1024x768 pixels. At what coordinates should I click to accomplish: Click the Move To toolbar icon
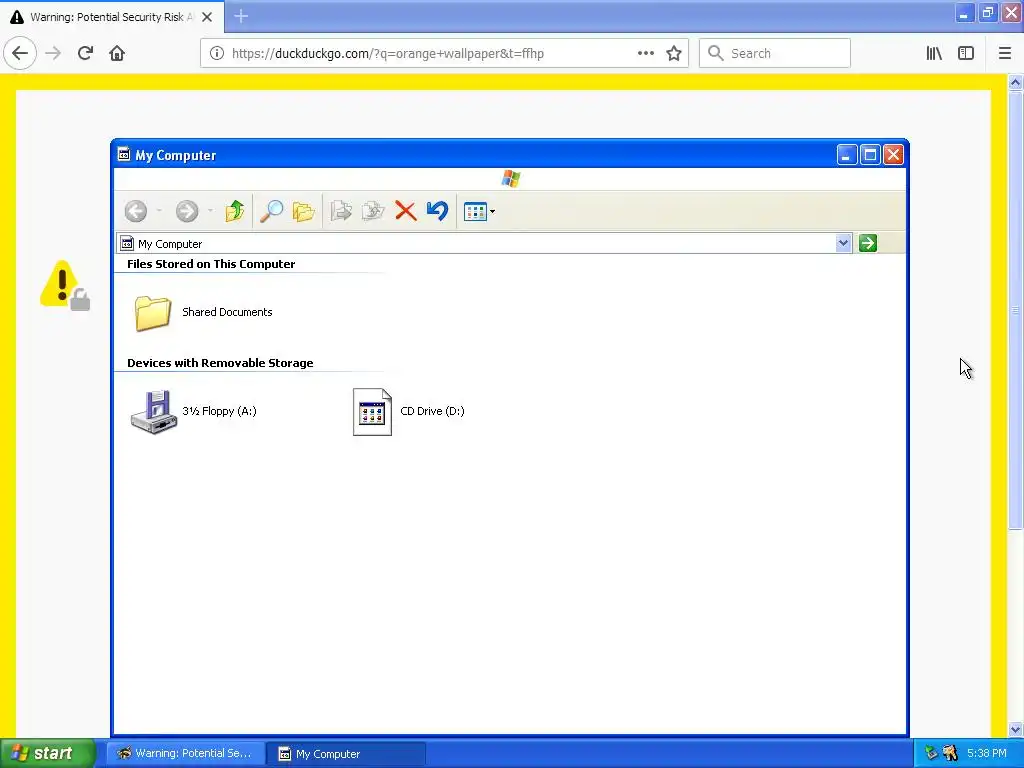point(341,211)
